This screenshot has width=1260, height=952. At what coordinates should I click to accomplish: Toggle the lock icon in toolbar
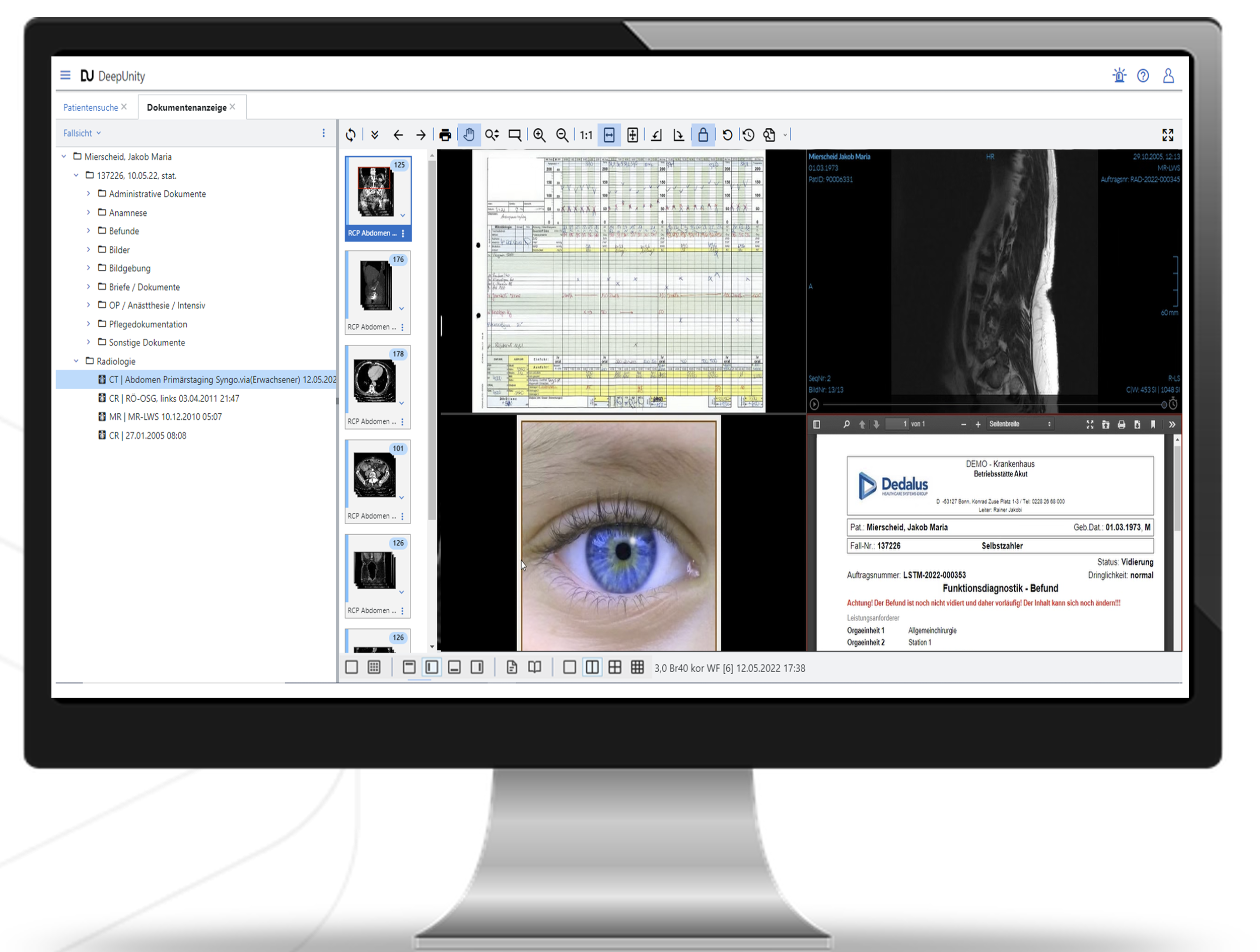(703, 135)
